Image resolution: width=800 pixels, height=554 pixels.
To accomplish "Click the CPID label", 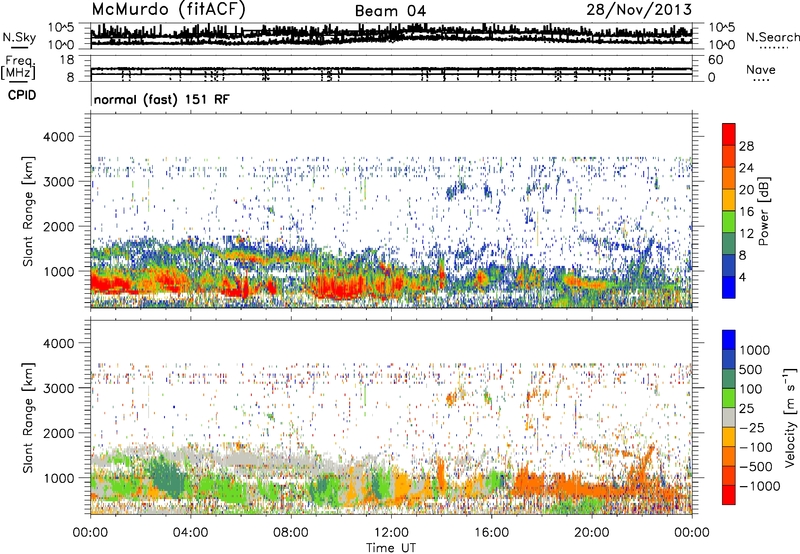I will (x=21, y=95).
